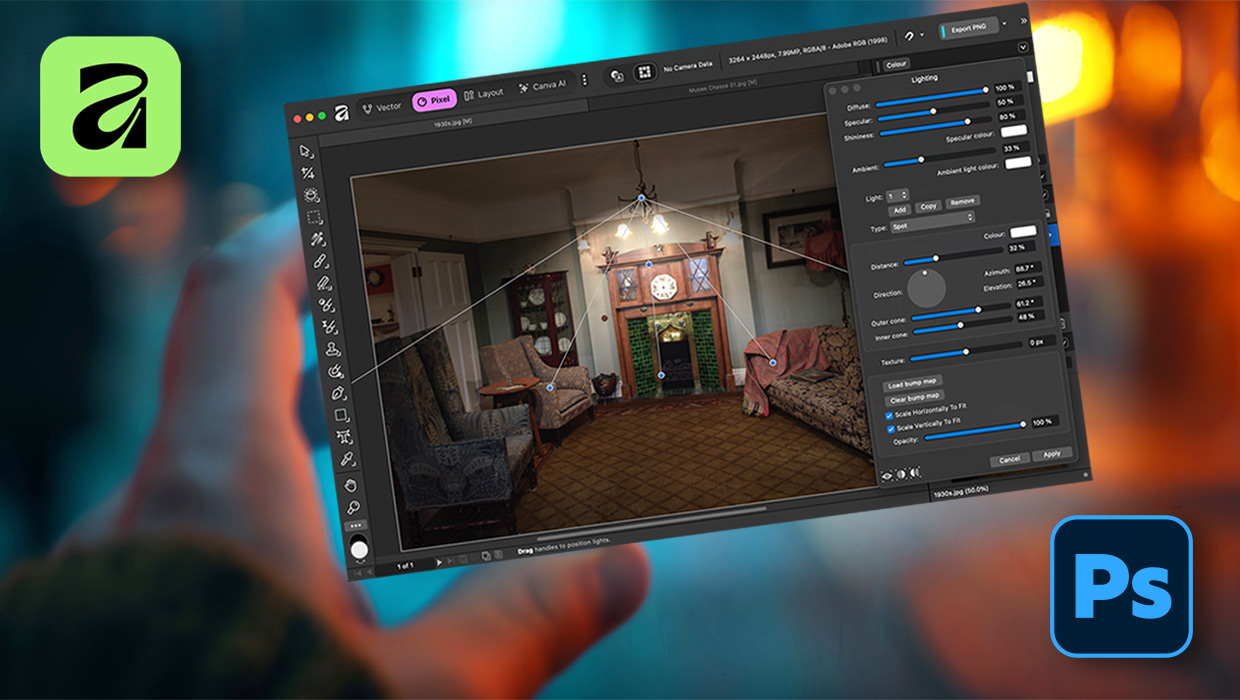Select the Hand pan tool
Viewport: 1240px width, 700px height.
point(351,484)
